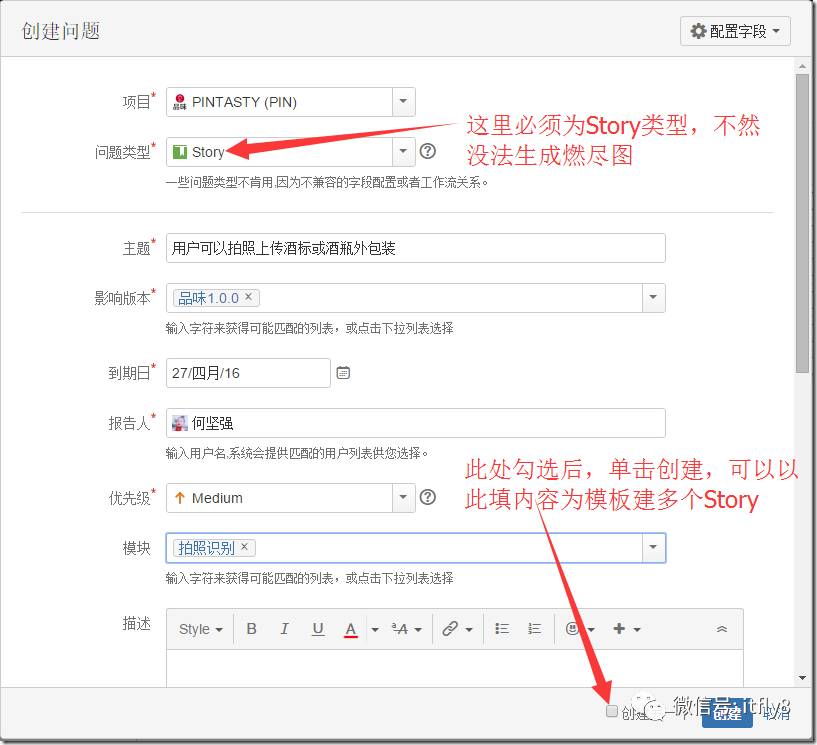Open the 优先级 priority dropdown arrow
Viewport: 817px width, 745px height.
tap(403, 498)
